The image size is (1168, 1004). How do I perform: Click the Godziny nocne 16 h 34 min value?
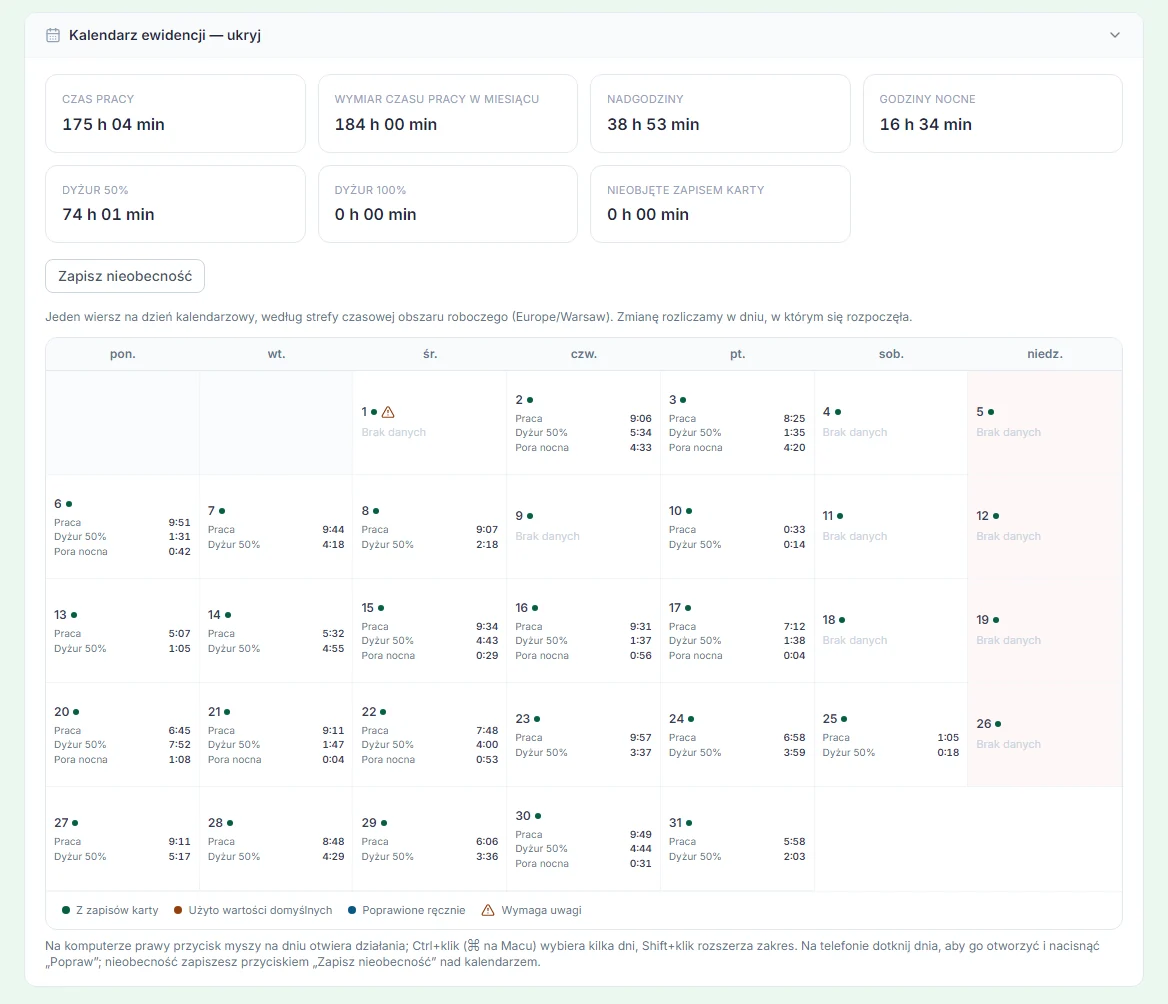coord(926,124)
